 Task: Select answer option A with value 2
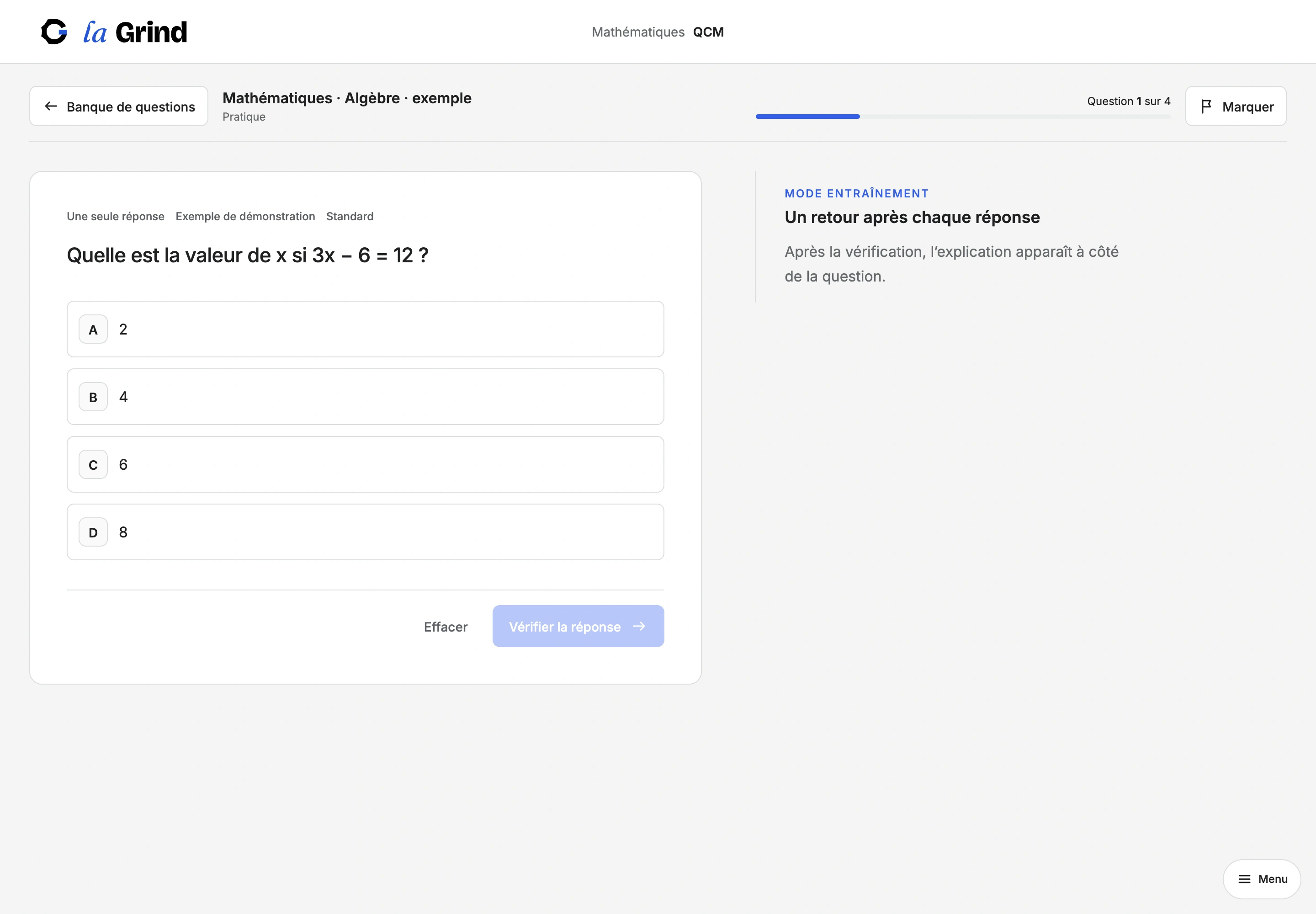tap(366, 329)
